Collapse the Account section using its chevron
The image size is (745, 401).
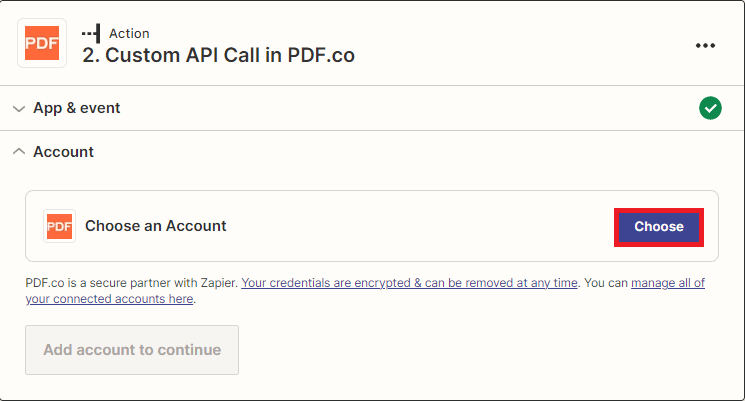coord(19,152)
